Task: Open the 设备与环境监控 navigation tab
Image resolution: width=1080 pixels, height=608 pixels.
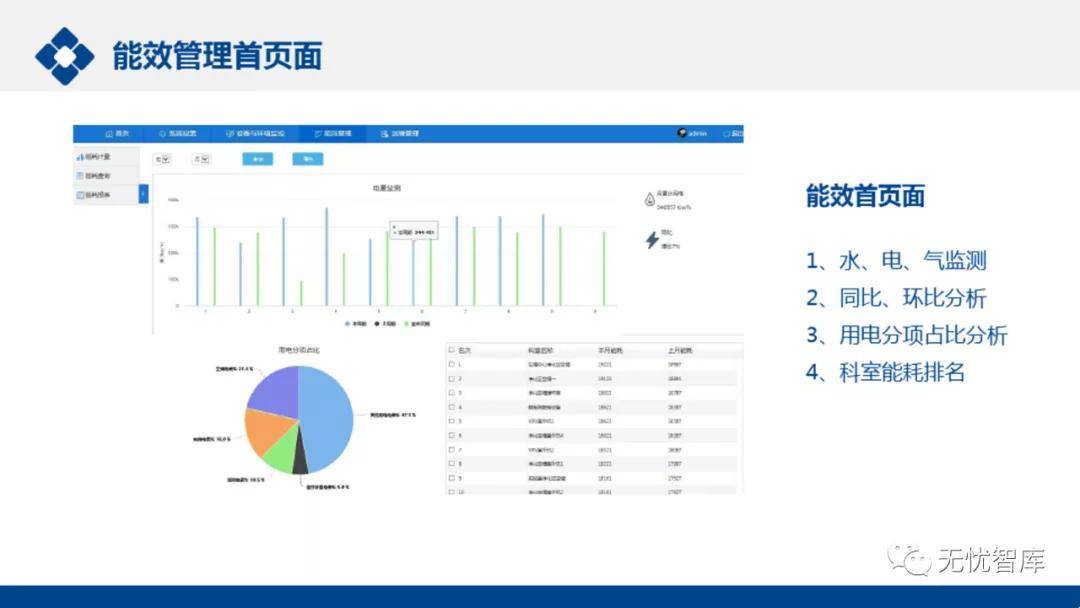Action: [256, 134]
